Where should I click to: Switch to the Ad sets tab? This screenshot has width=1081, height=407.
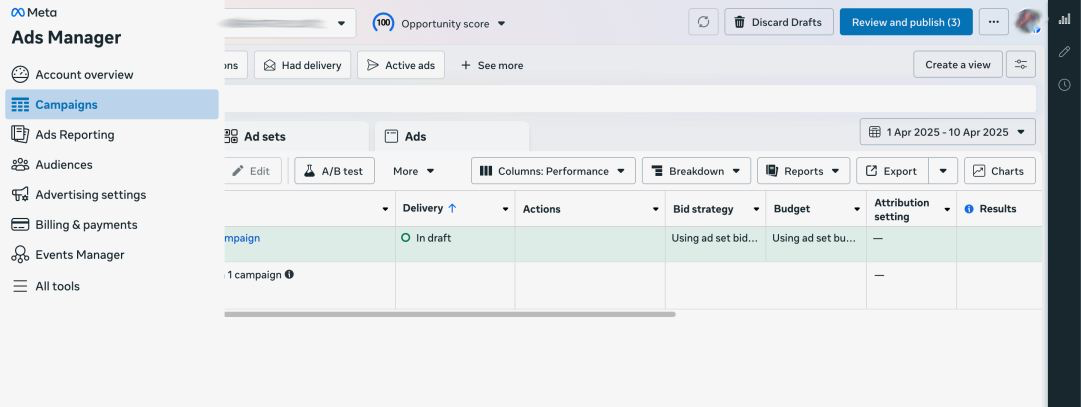[296, 137]
